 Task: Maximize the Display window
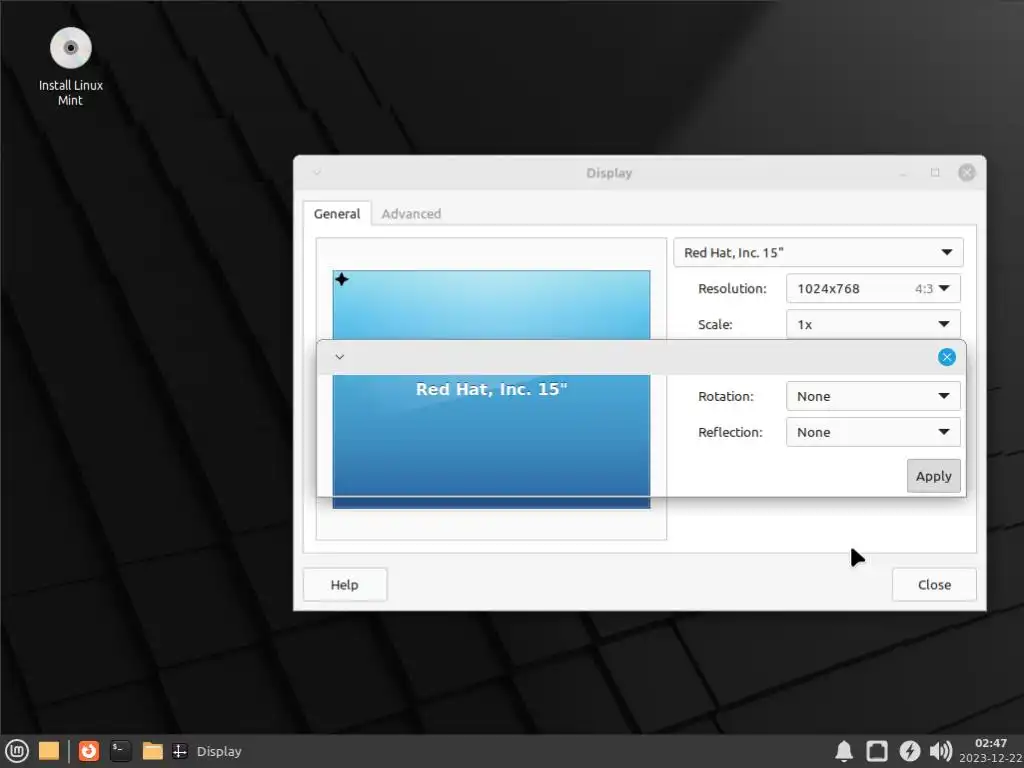tap(935, 172)
